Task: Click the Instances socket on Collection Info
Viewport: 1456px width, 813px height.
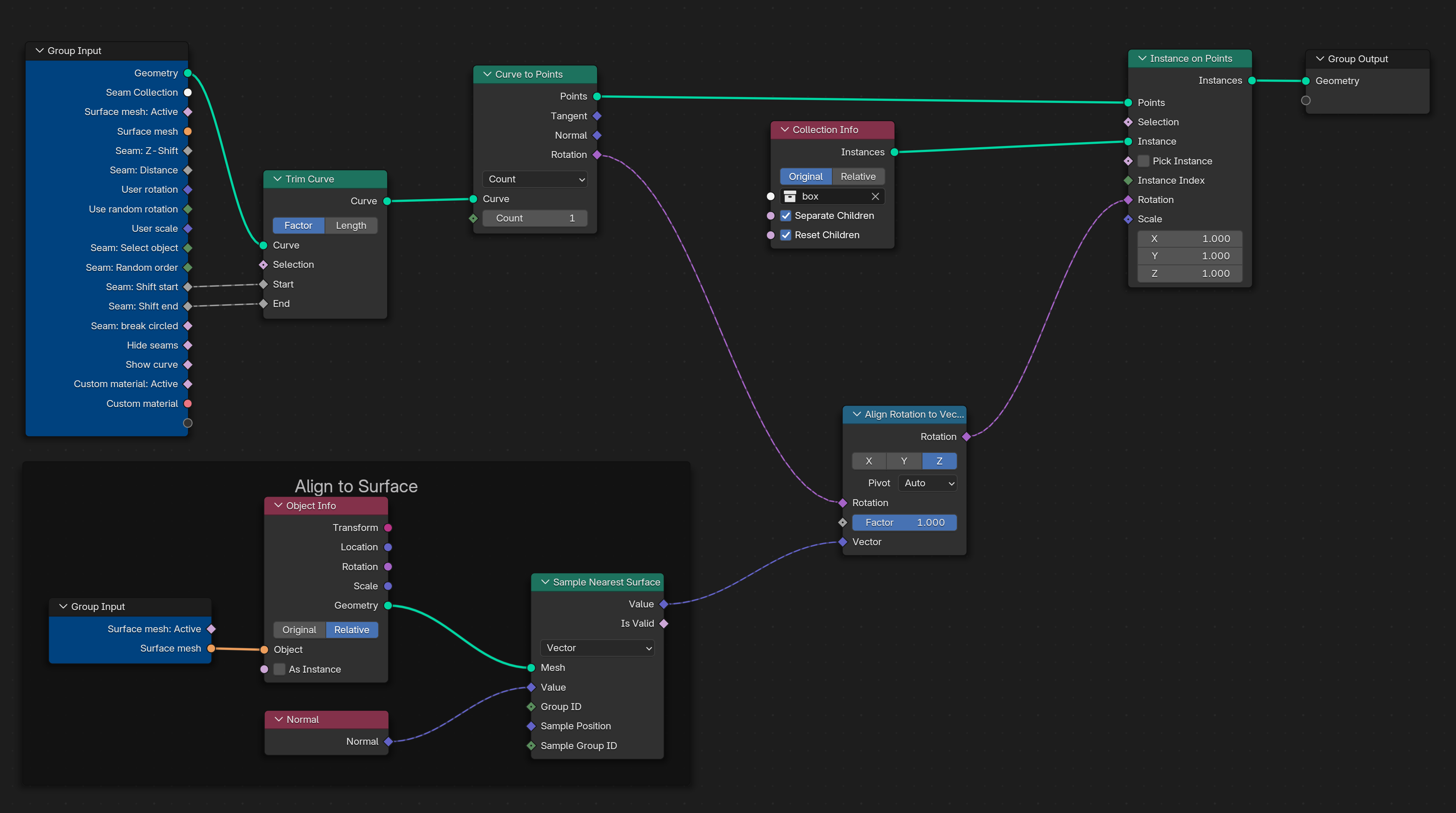Action: [894, 152]
